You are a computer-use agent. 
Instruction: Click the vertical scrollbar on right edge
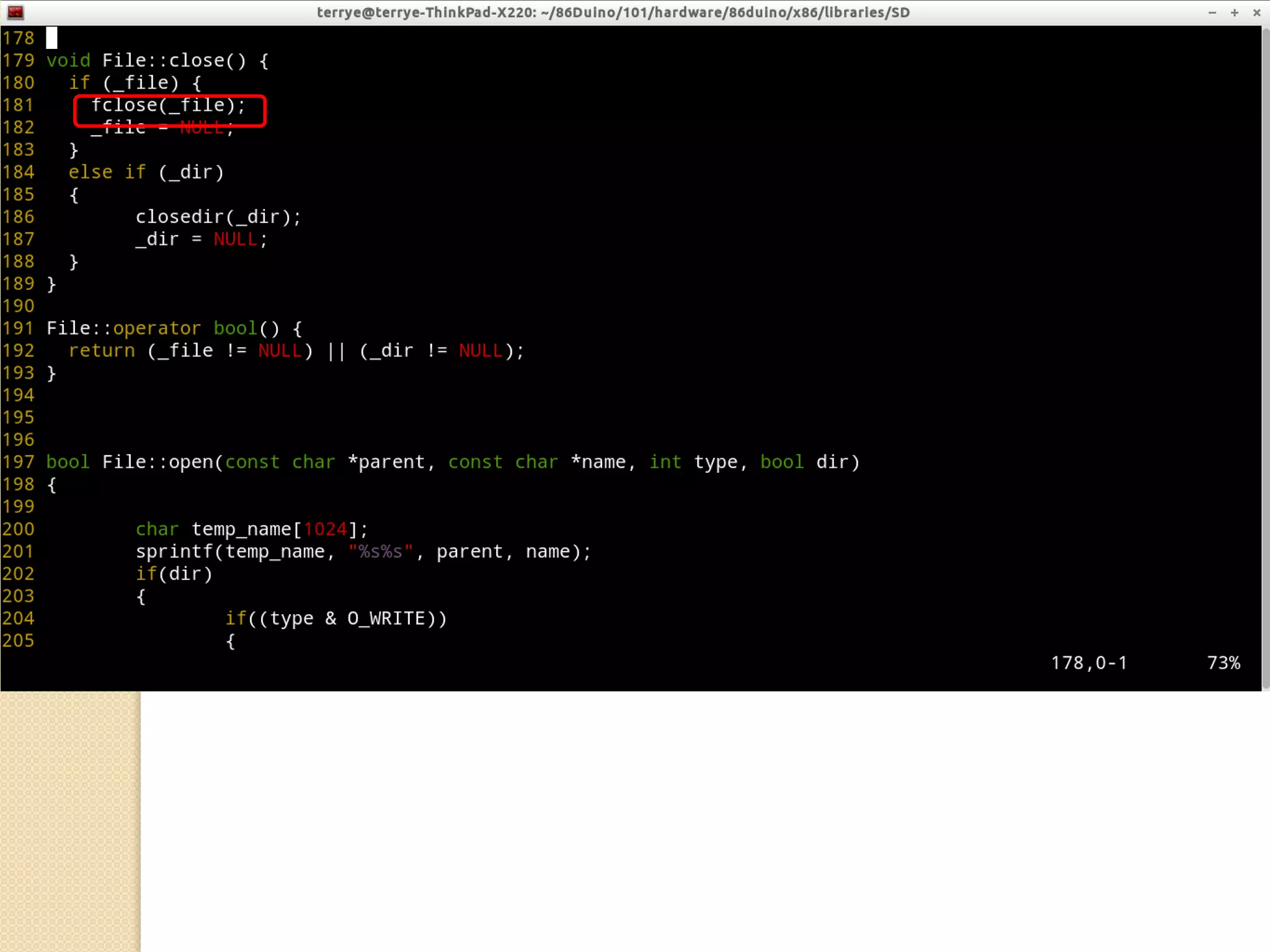[1265, 357]
